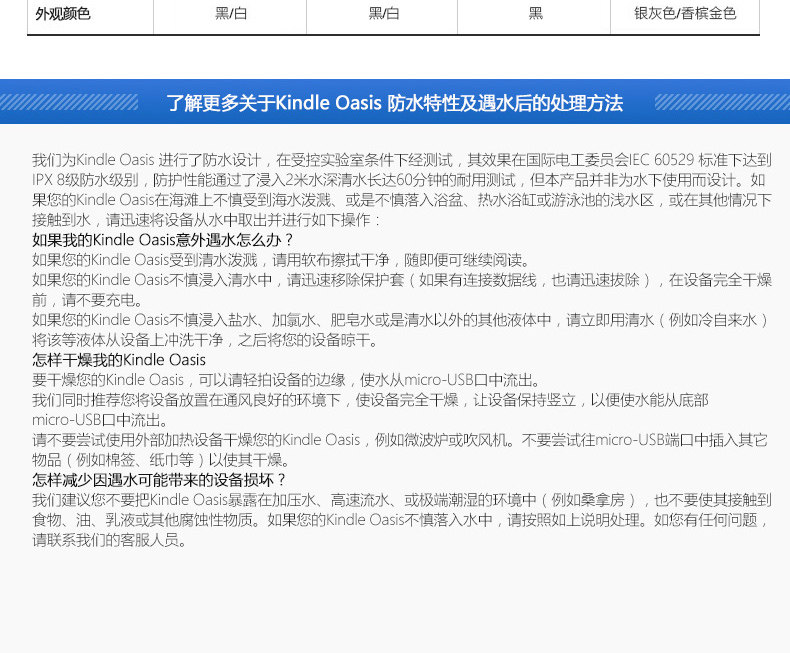Click the line starting '我们为Kindle Oasis 进行了防水设计'

[402, 160]
